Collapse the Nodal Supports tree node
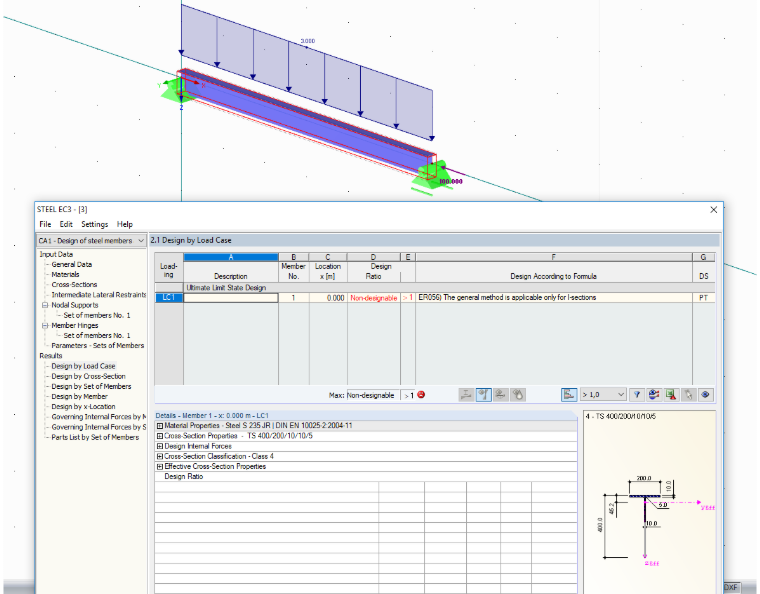 [x=45, y=305]
